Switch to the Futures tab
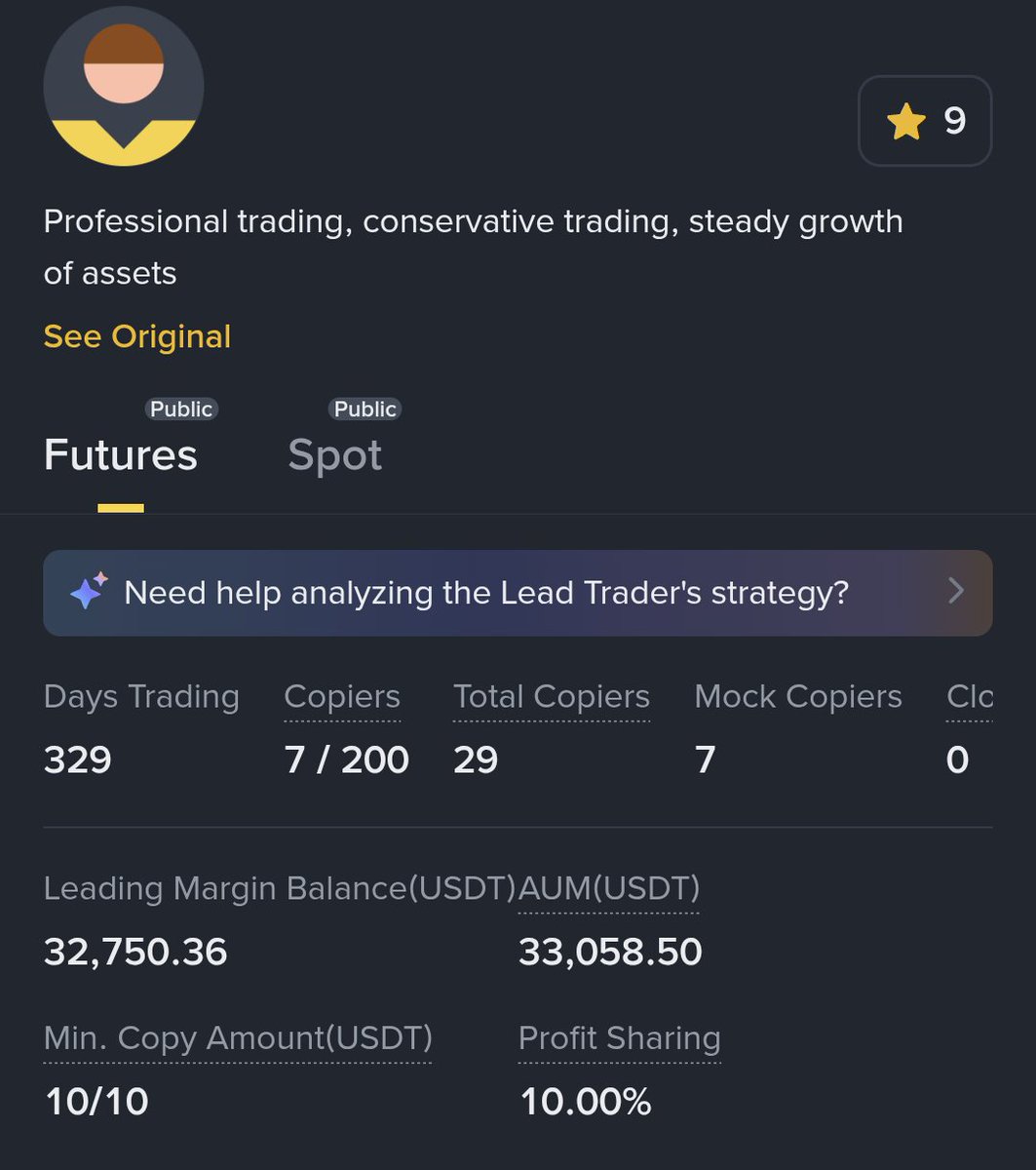The width and height of the screenshot is (1036, 1170). coord(121,455)
